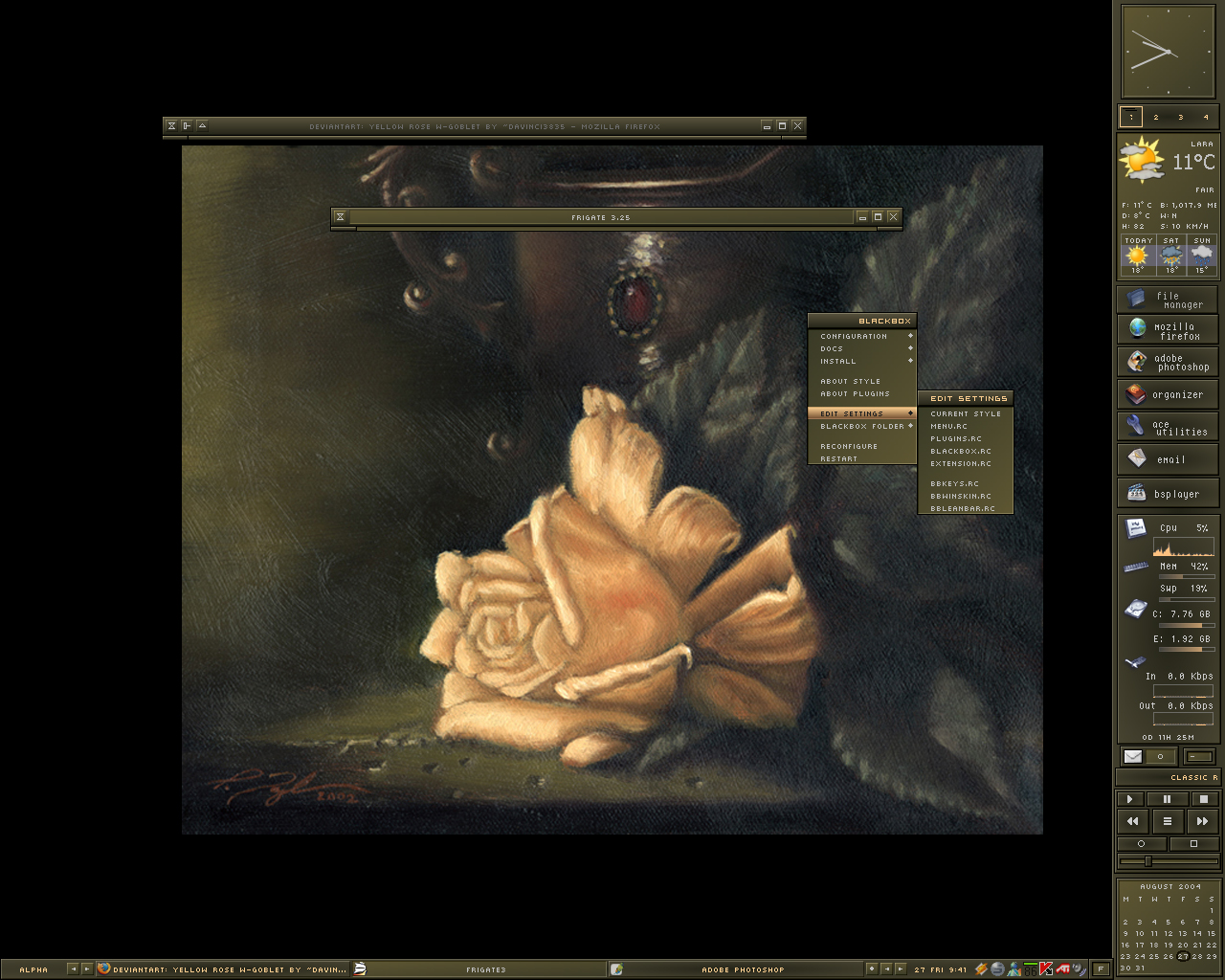
Task: Open the Install submenu
Action: pyautogui.click(x=862, y=361)
